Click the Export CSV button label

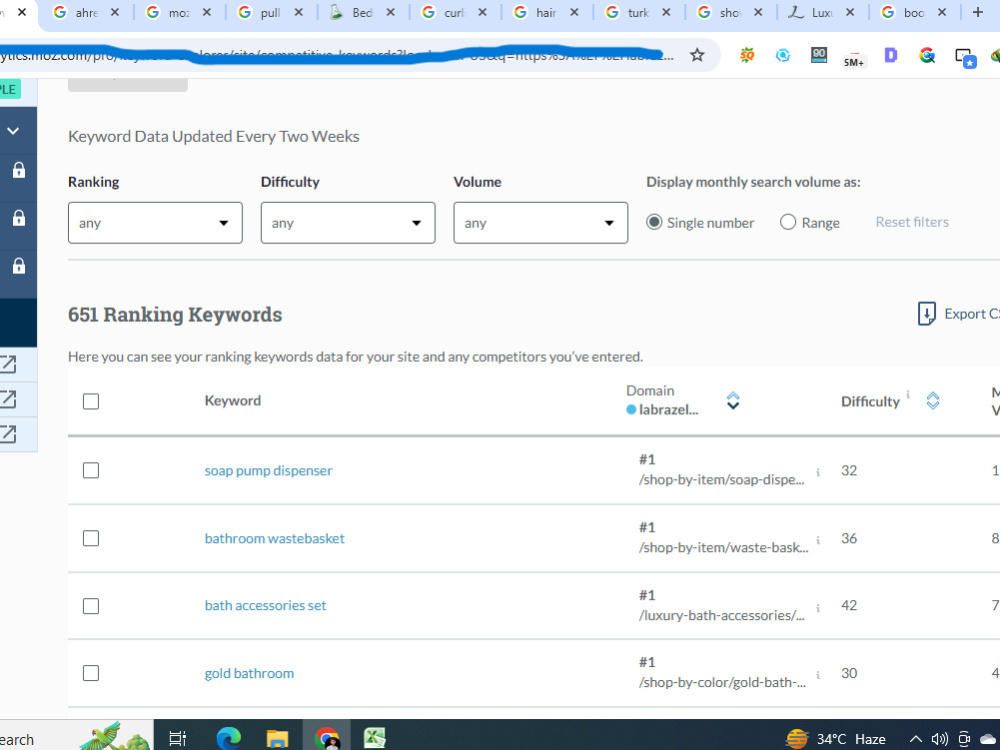[x=972, y=314]
